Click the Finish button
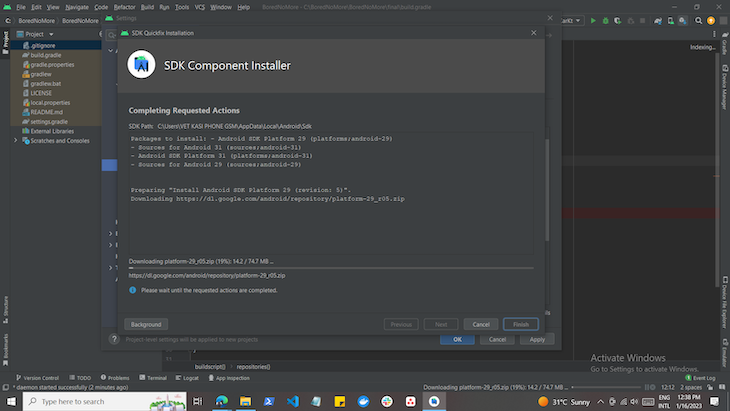The image size is (730, 411). (520, 324)
